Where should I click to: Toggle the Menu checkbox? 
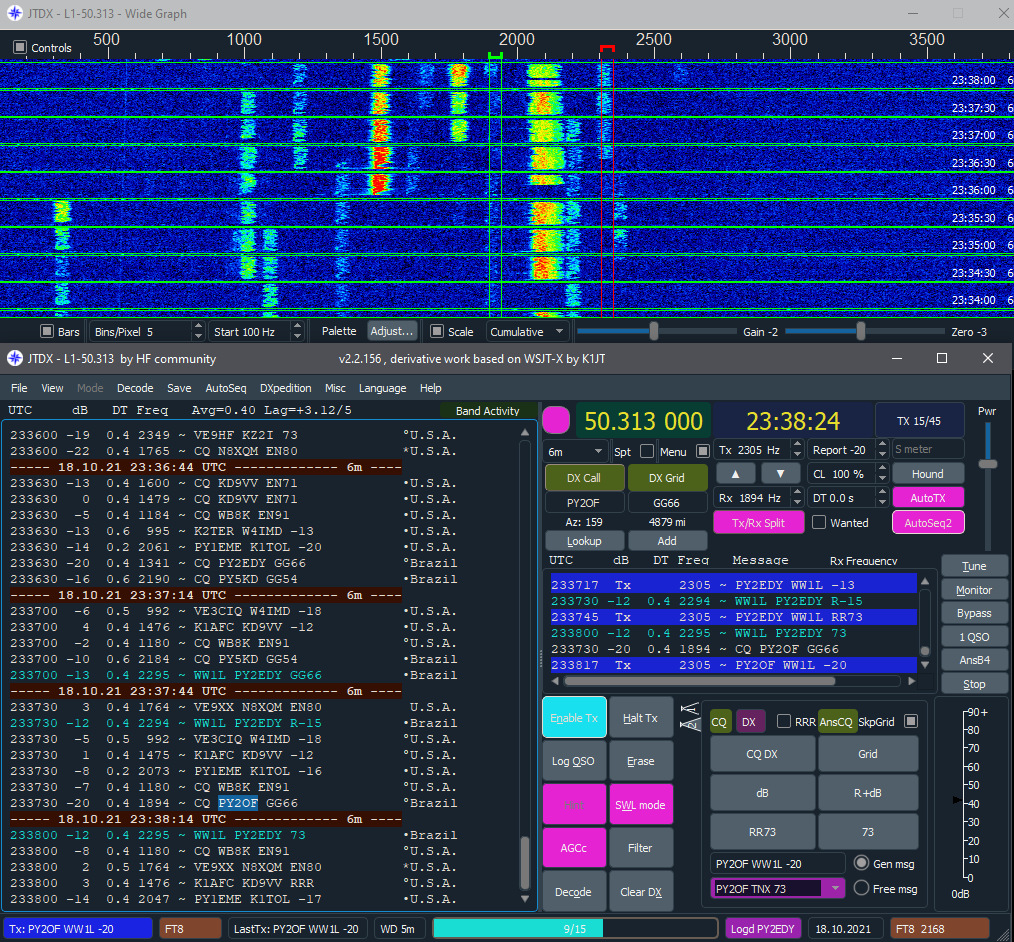(703, 451)
